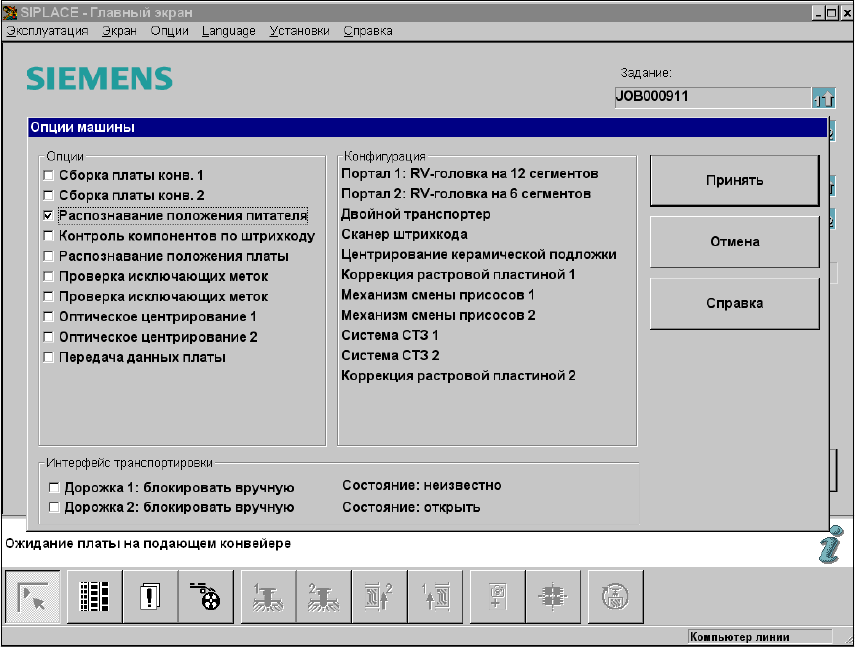Click the SIEMENS logo
This screenshot has width=855, height=647.
[x=99, y=78]
